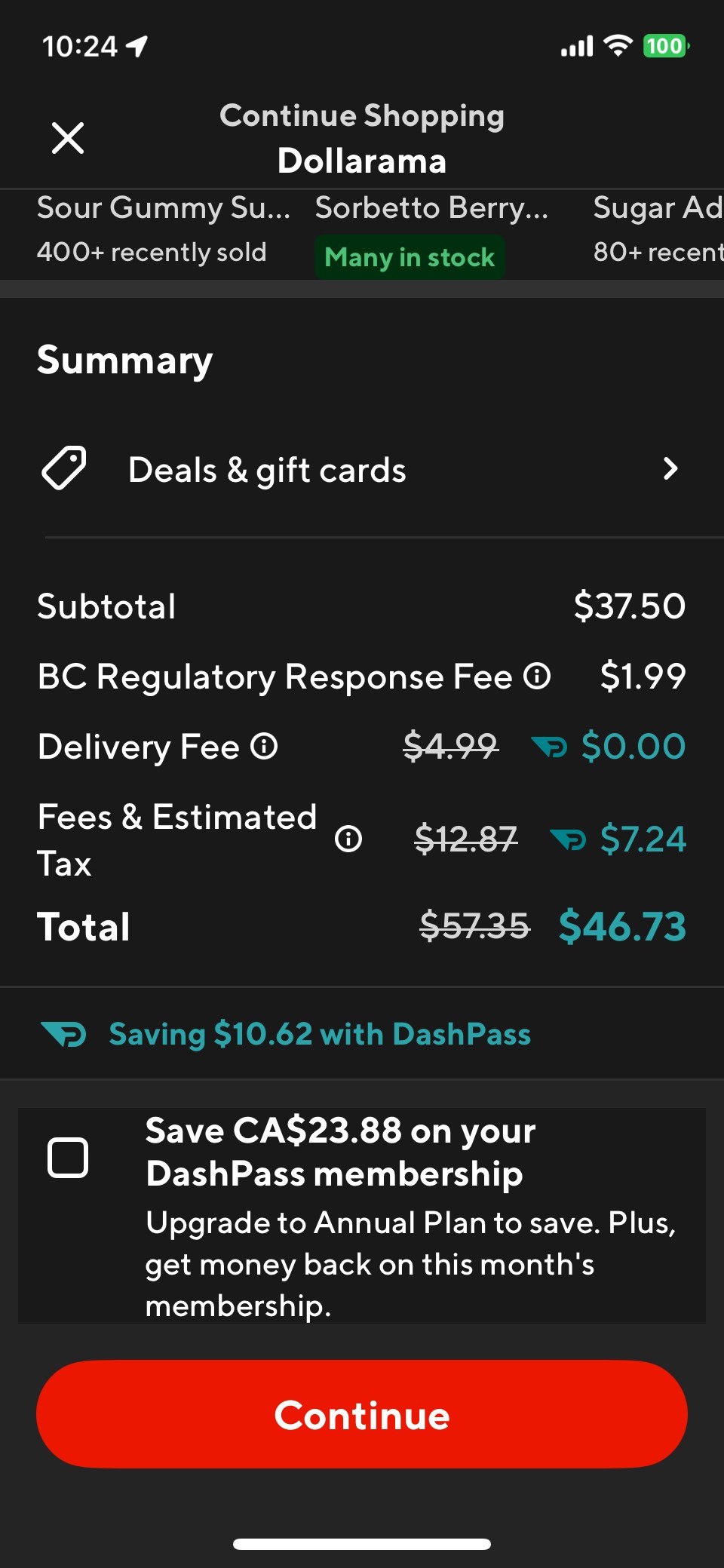This screenshot has height=1568, width=724.
Task: Tap the Fees & Estimated Tax info icon
Action: [348, 839]
